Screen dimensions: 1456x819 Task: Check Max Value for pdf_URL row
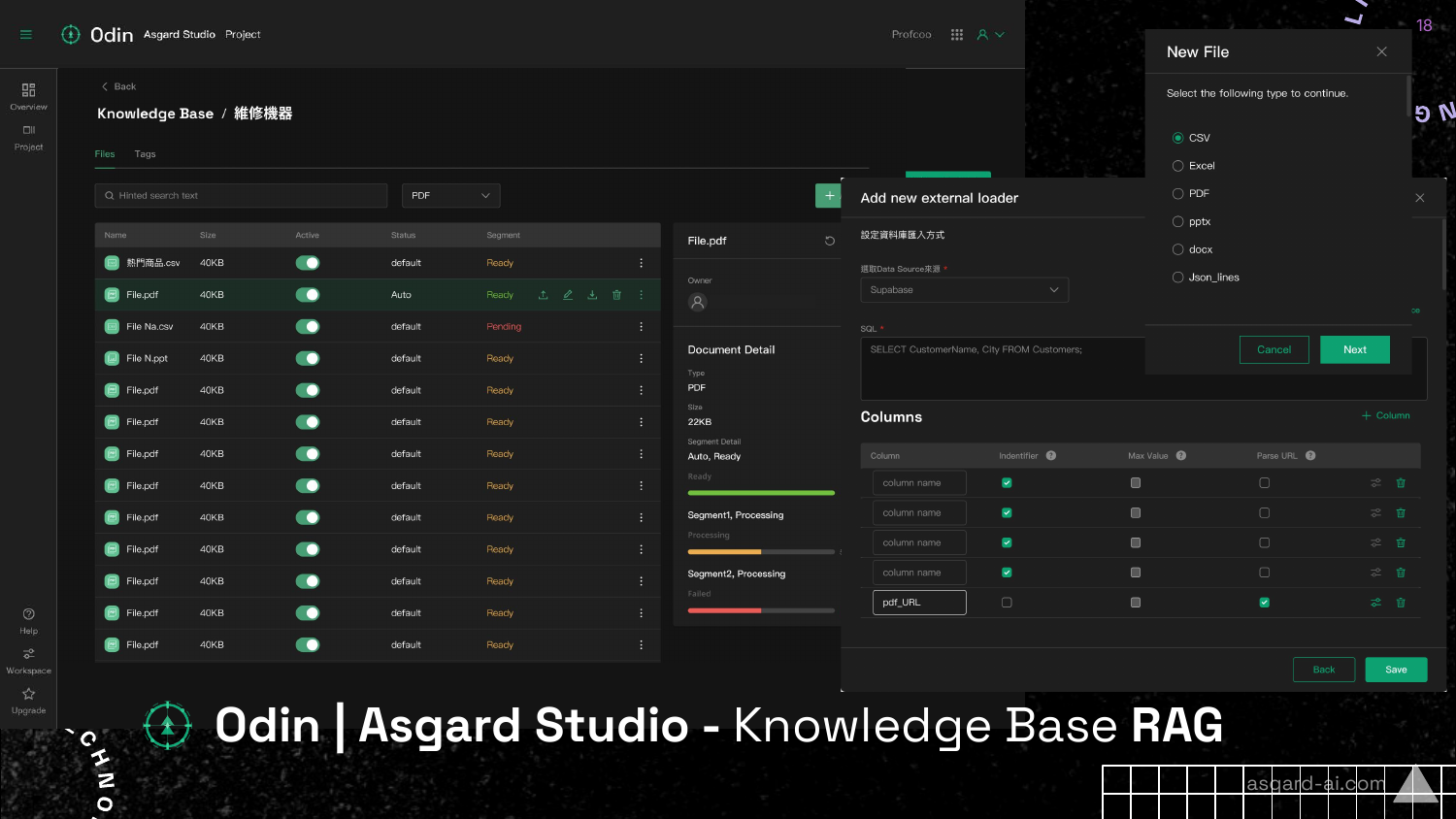coord(1136,603)
